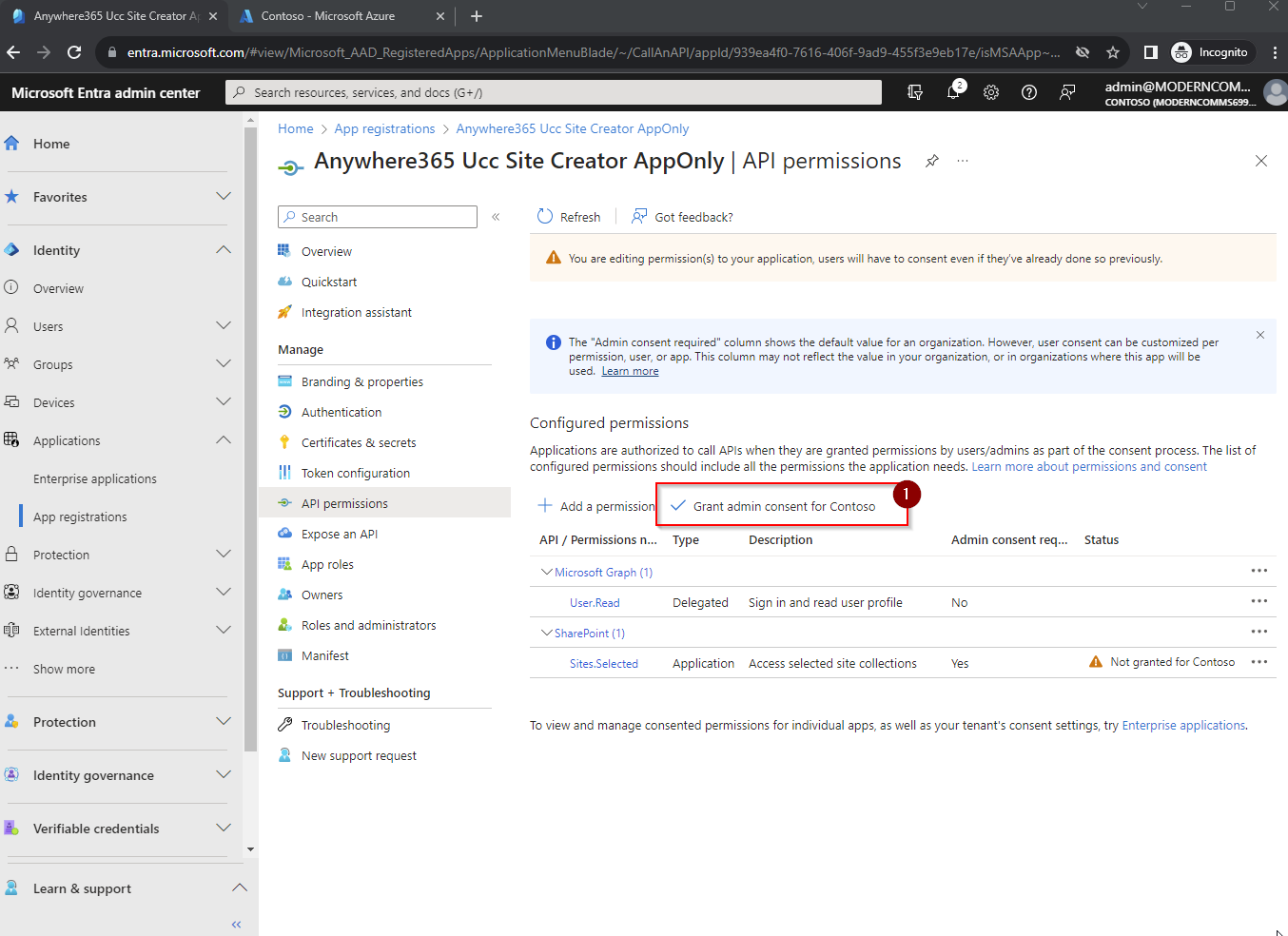Click Show more in left navigation
Screen dimensions: 1288x936
point(64,669)
